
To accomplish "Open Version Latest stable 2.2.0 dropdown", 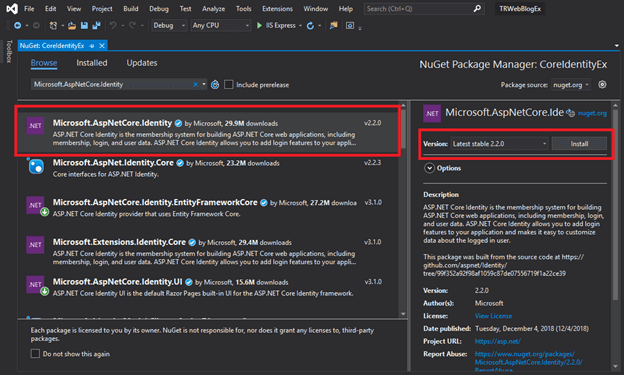I will click(499, 144).
